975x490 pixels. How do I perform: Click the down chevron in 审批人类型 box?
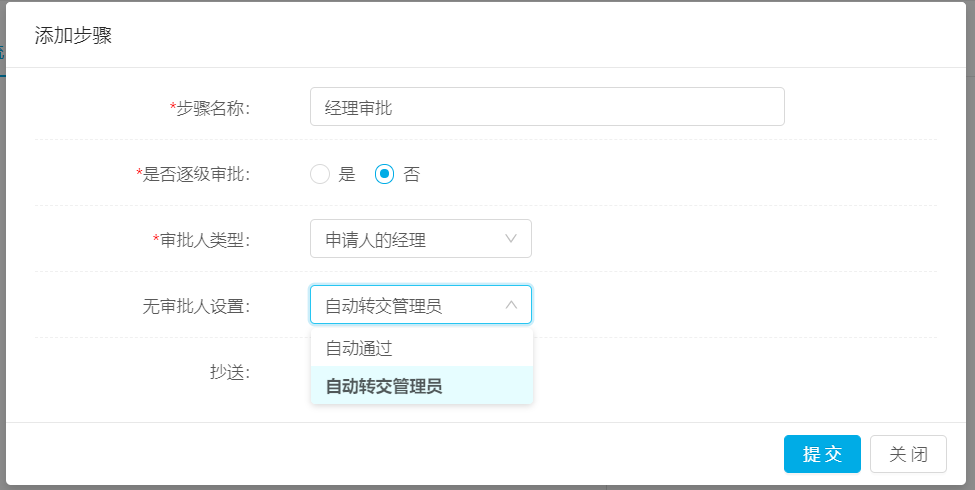pyautogui.click(x=511, y=239)
